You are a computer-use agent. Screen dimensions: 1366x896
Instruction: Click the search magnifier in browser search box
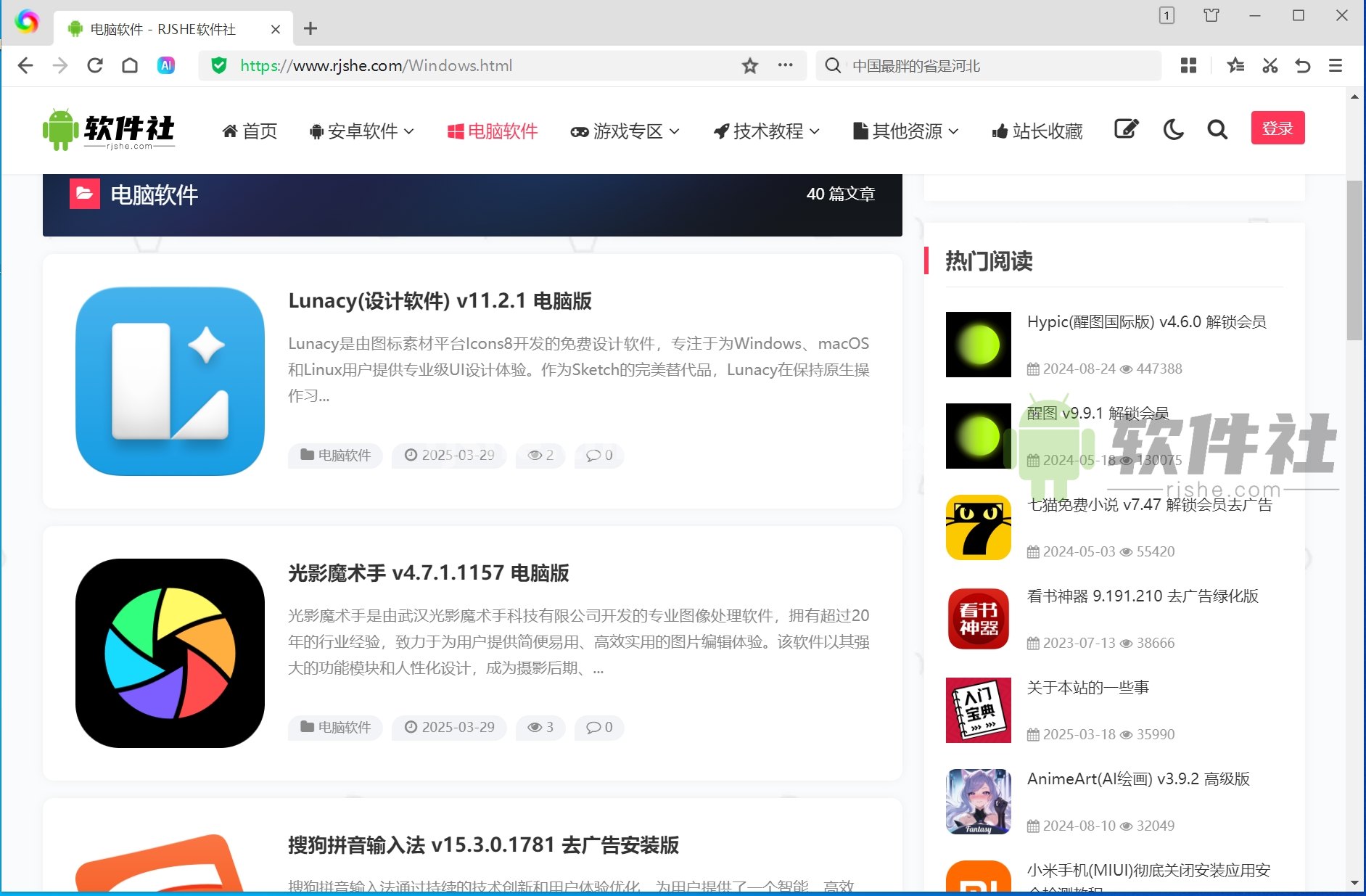point(834,66)
